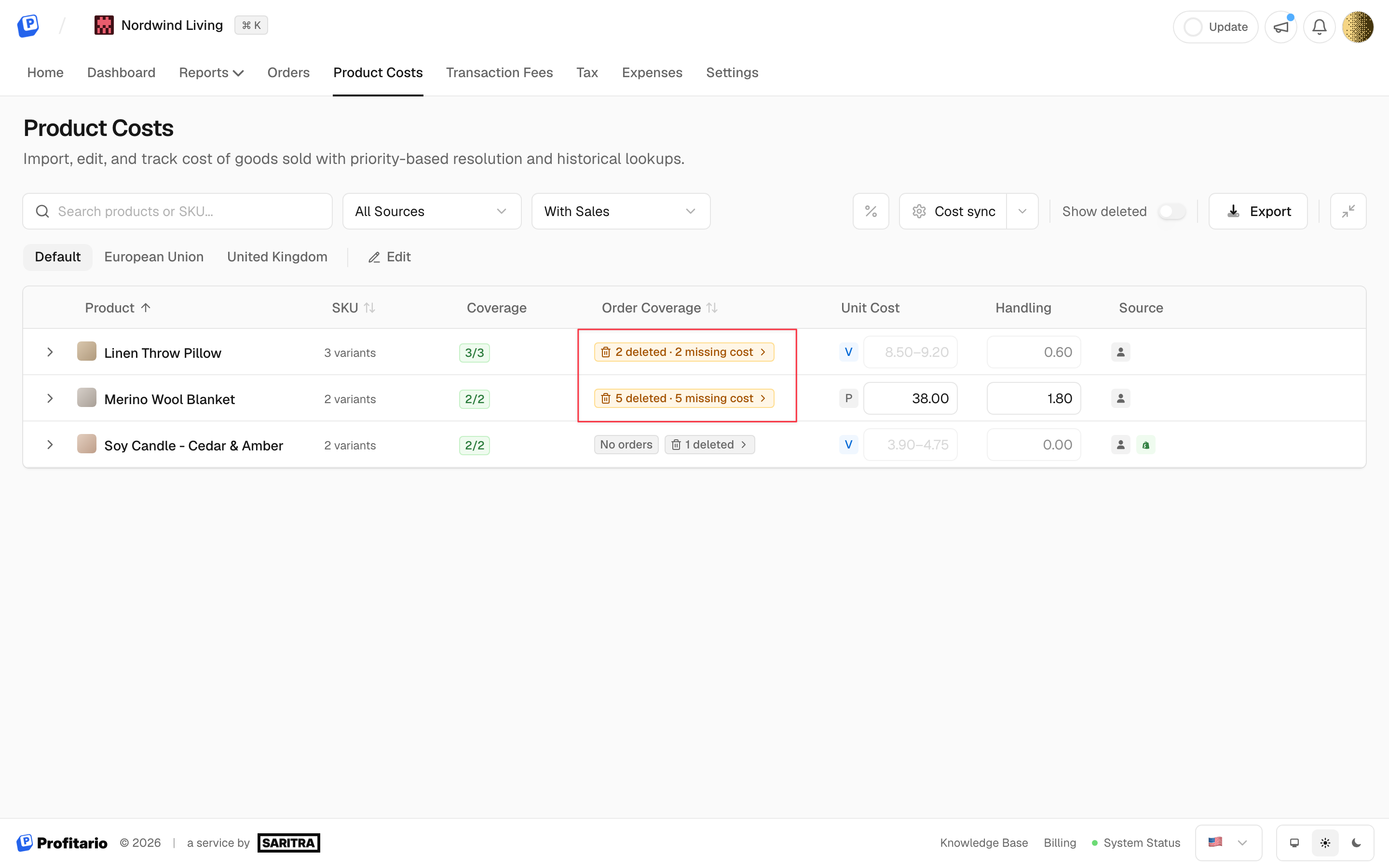Sort by SKU column arrows

369,308
